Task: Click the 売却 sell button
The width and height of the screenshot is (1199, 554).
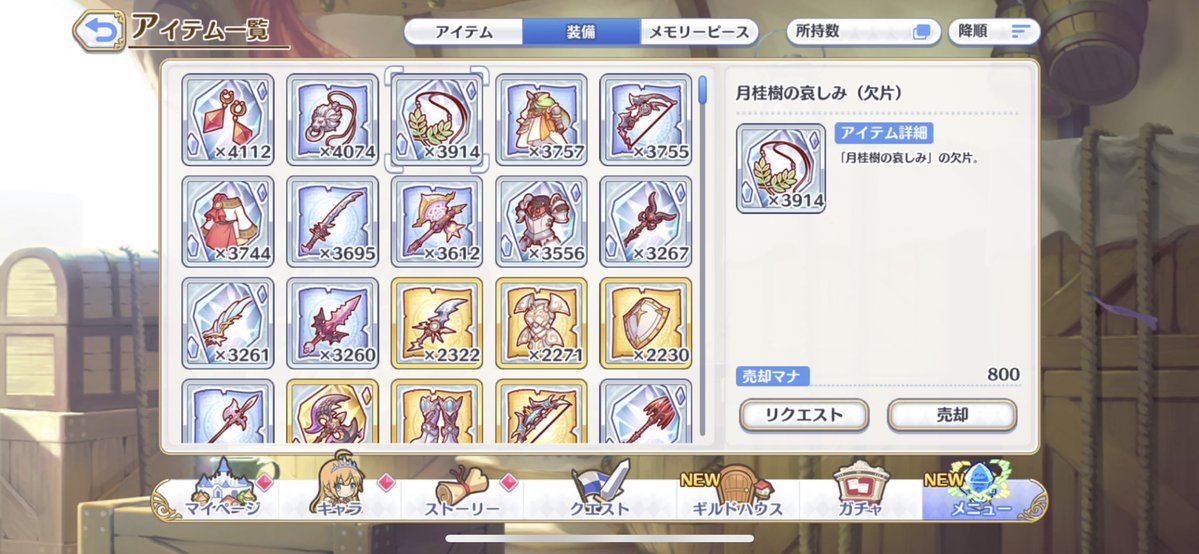Action: click(952, 415)
